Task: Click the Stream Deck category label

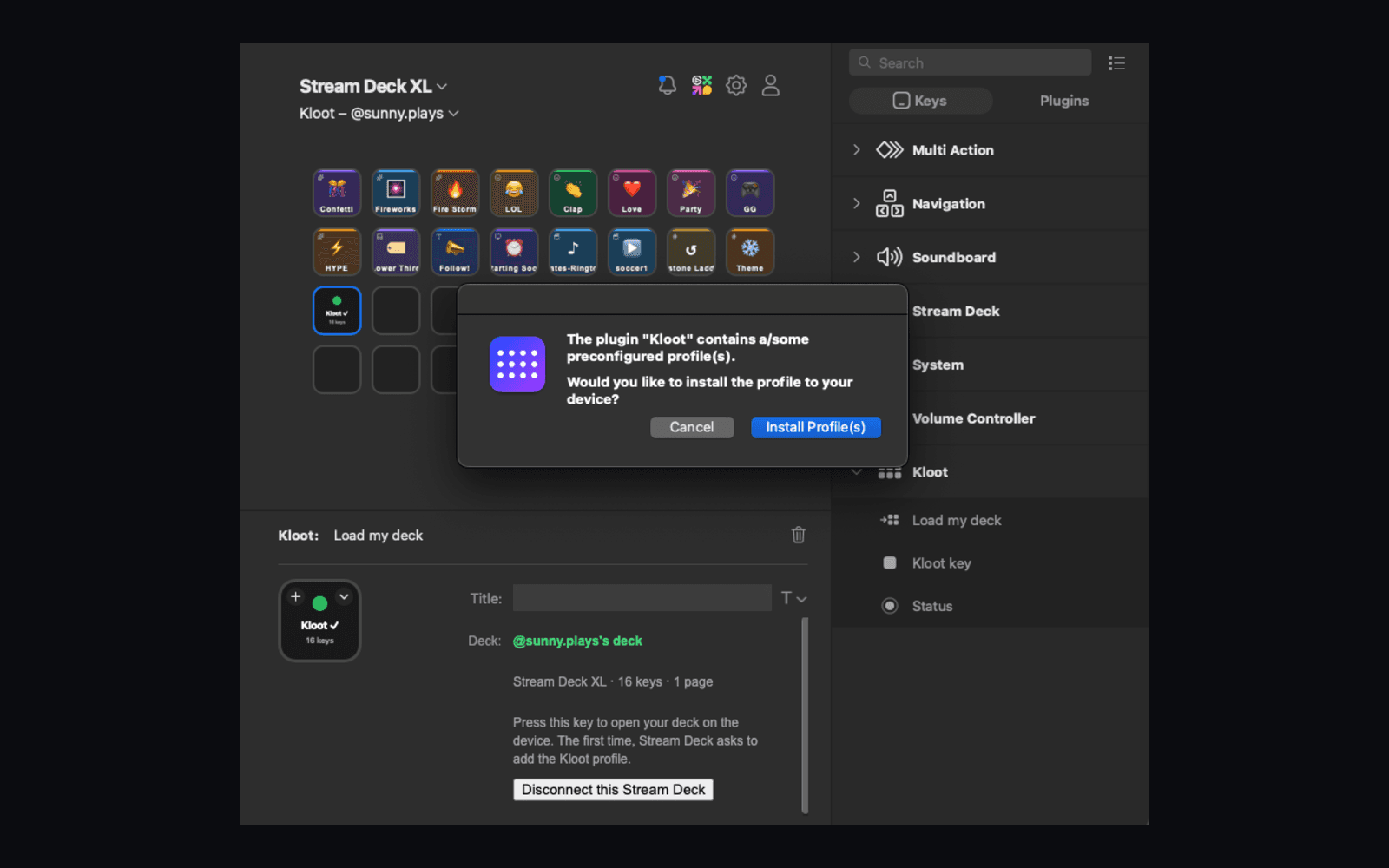Action: pos(956,311)
